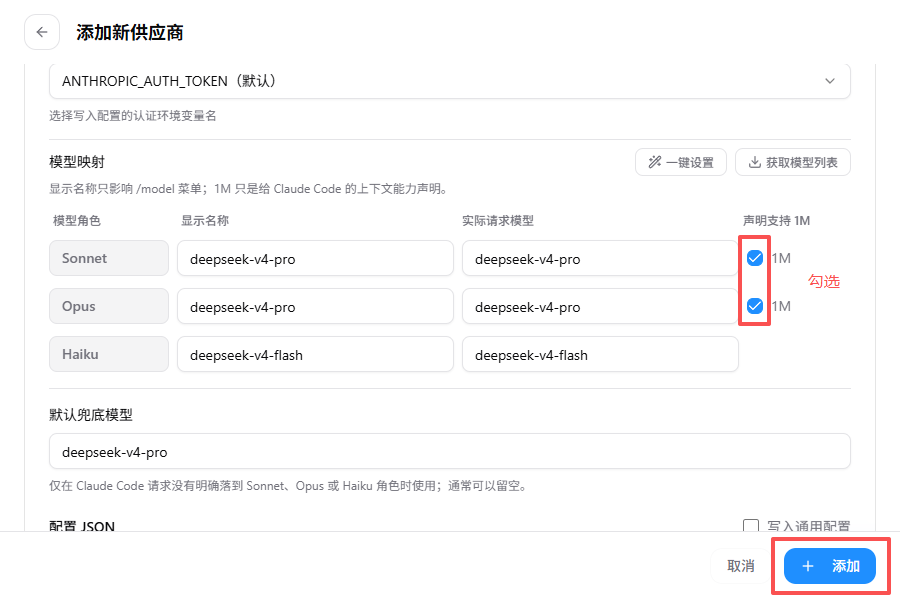Click the 取消 cancel button

pyautogui.click(x=740, y=566)
